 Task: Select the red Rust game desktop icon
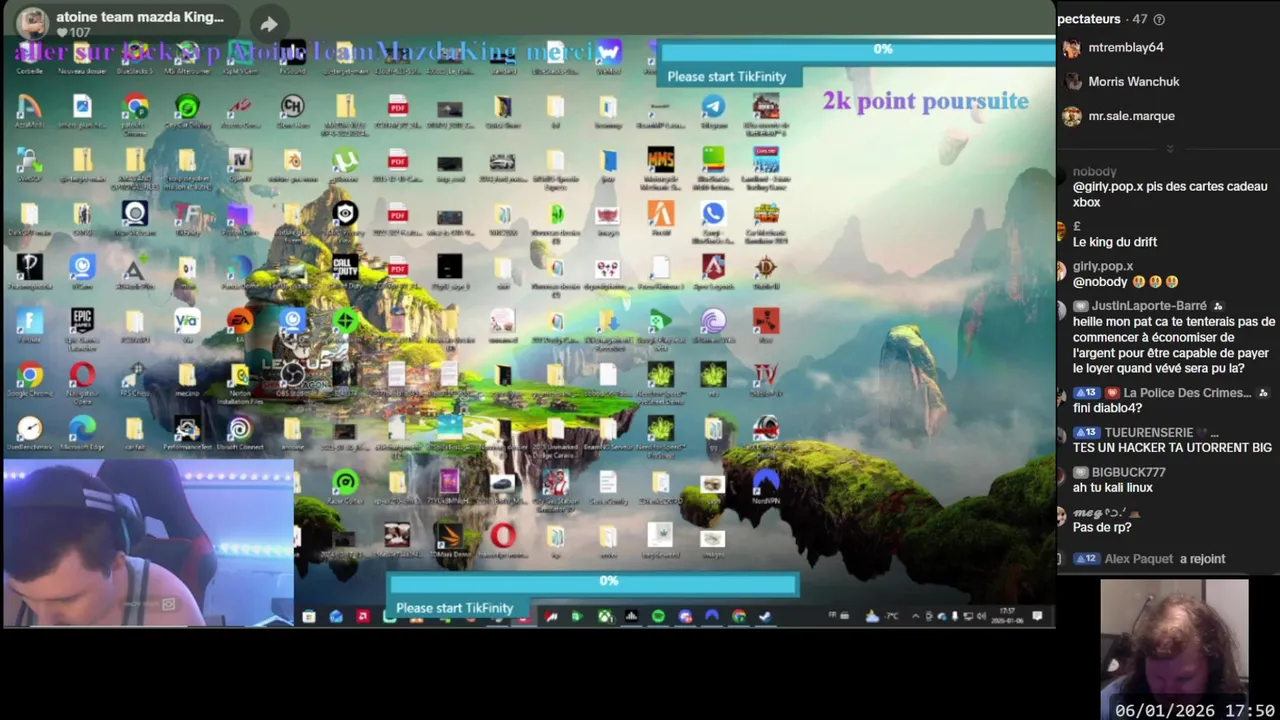(766, 324)
